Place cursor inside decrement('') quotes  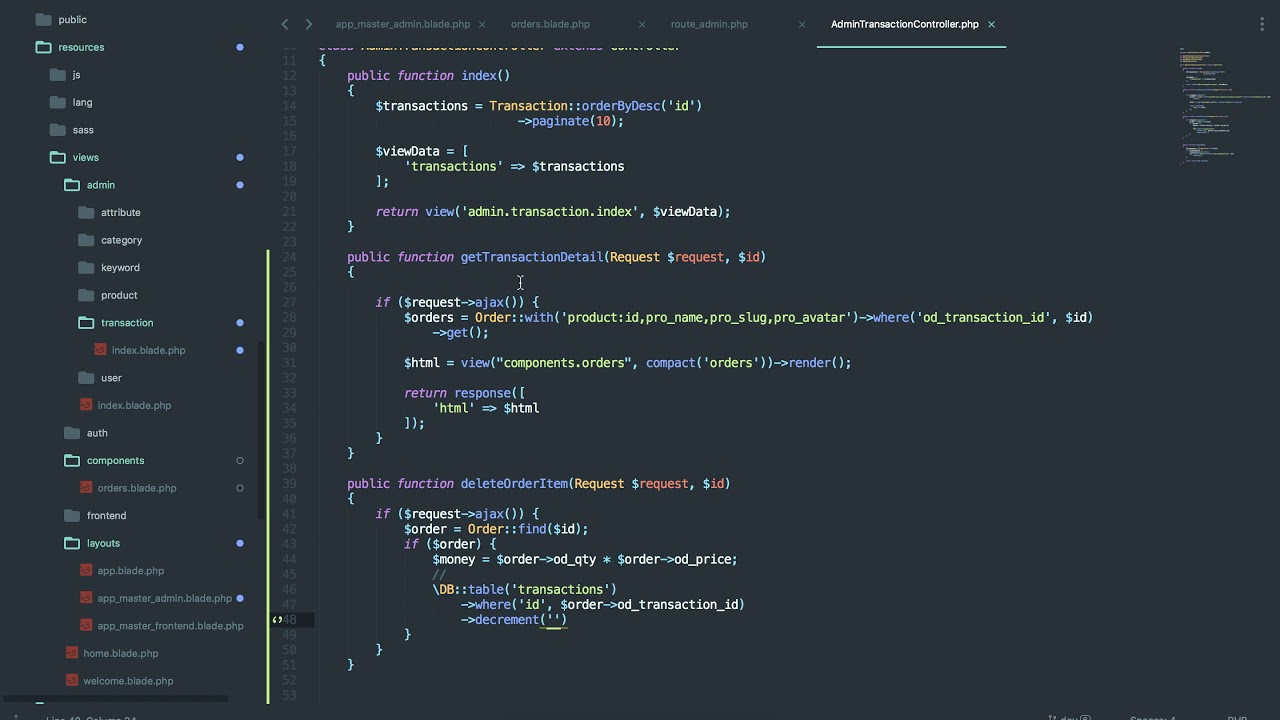point(553,620)
